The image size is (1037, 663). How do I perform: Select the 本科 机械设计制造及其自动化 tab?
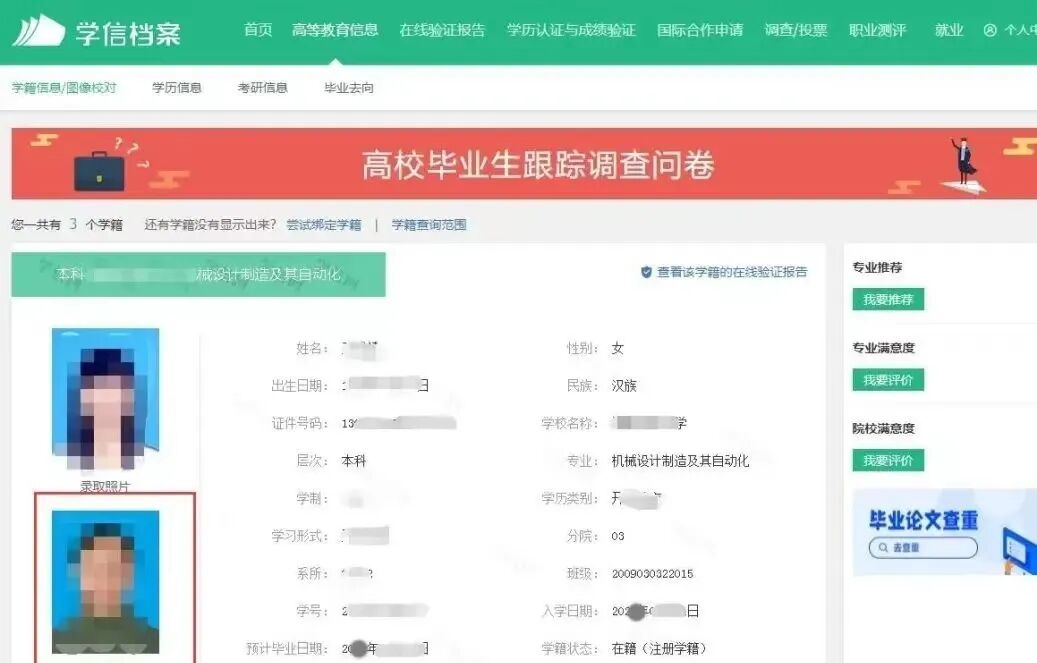(198, 274)
